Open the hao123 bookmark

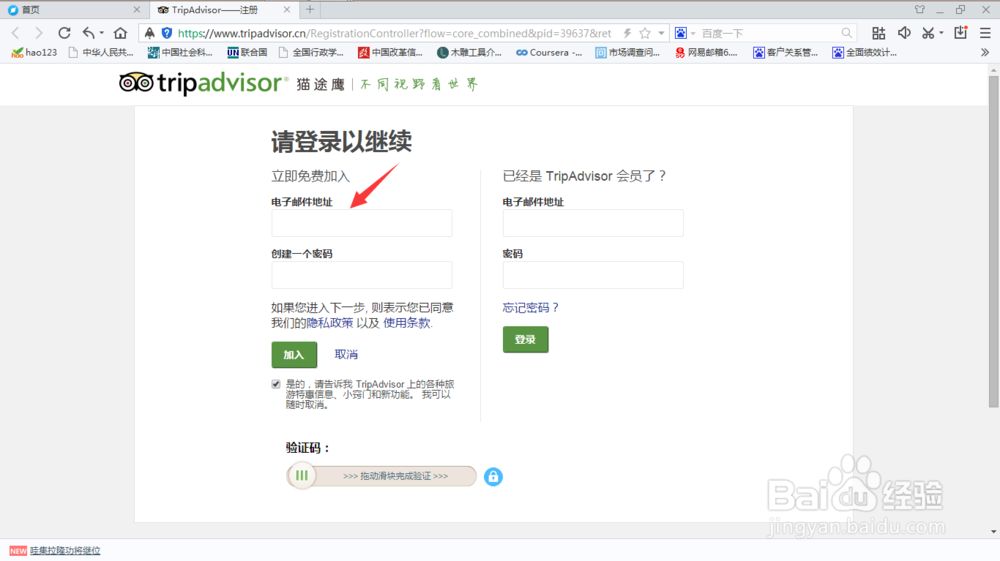pos(34,52)
